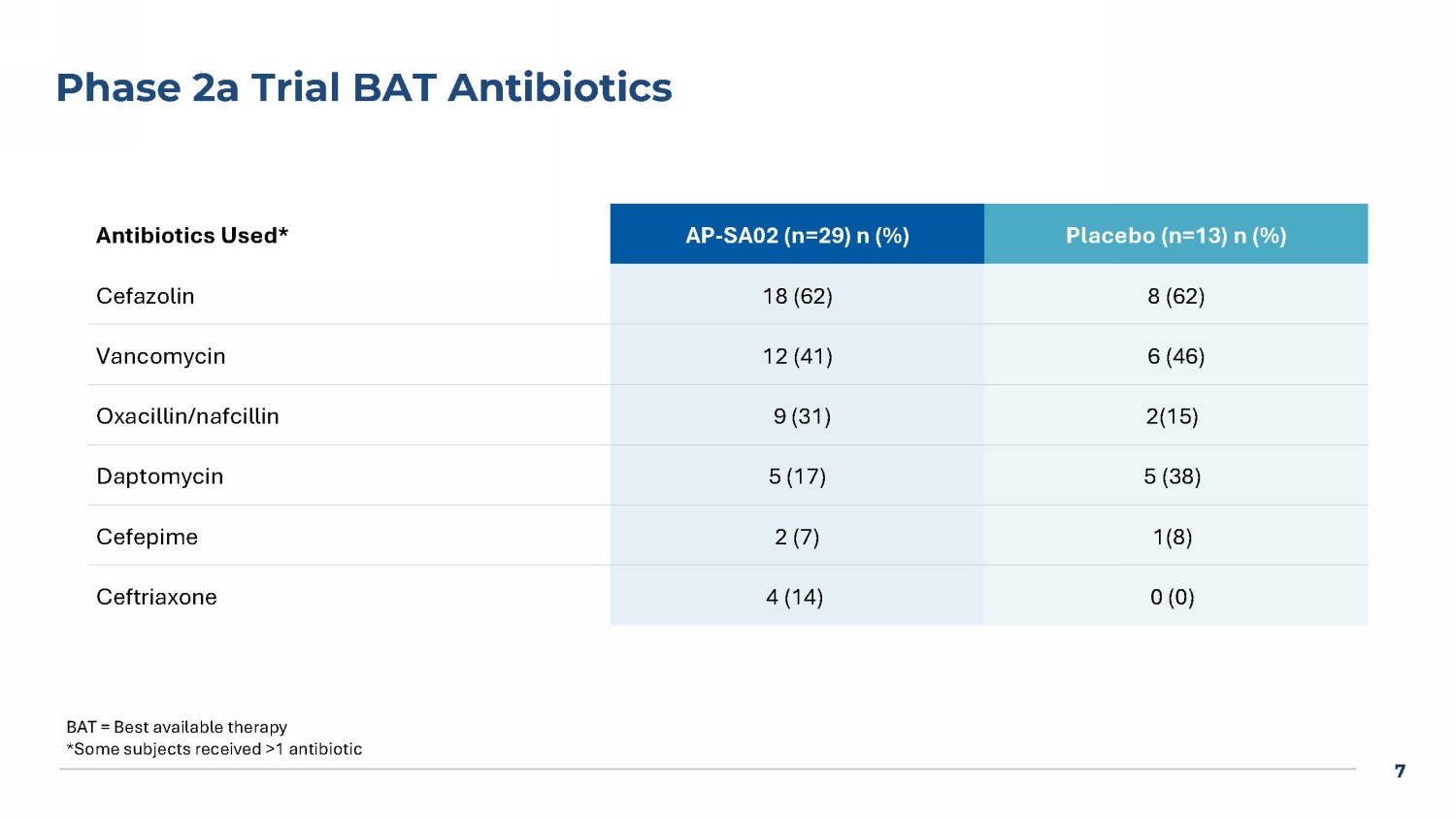Screen dimensions: 1456x819
Task: Select the AP-SA02 Oxacillin/nafcillin value 9 (31)
Action: click(x=802, y=416)
